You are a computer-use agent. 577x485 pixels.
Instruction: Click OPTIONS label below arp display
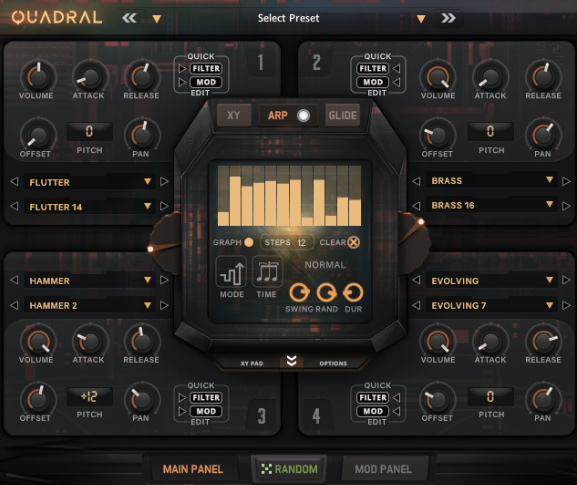point(333,363)
